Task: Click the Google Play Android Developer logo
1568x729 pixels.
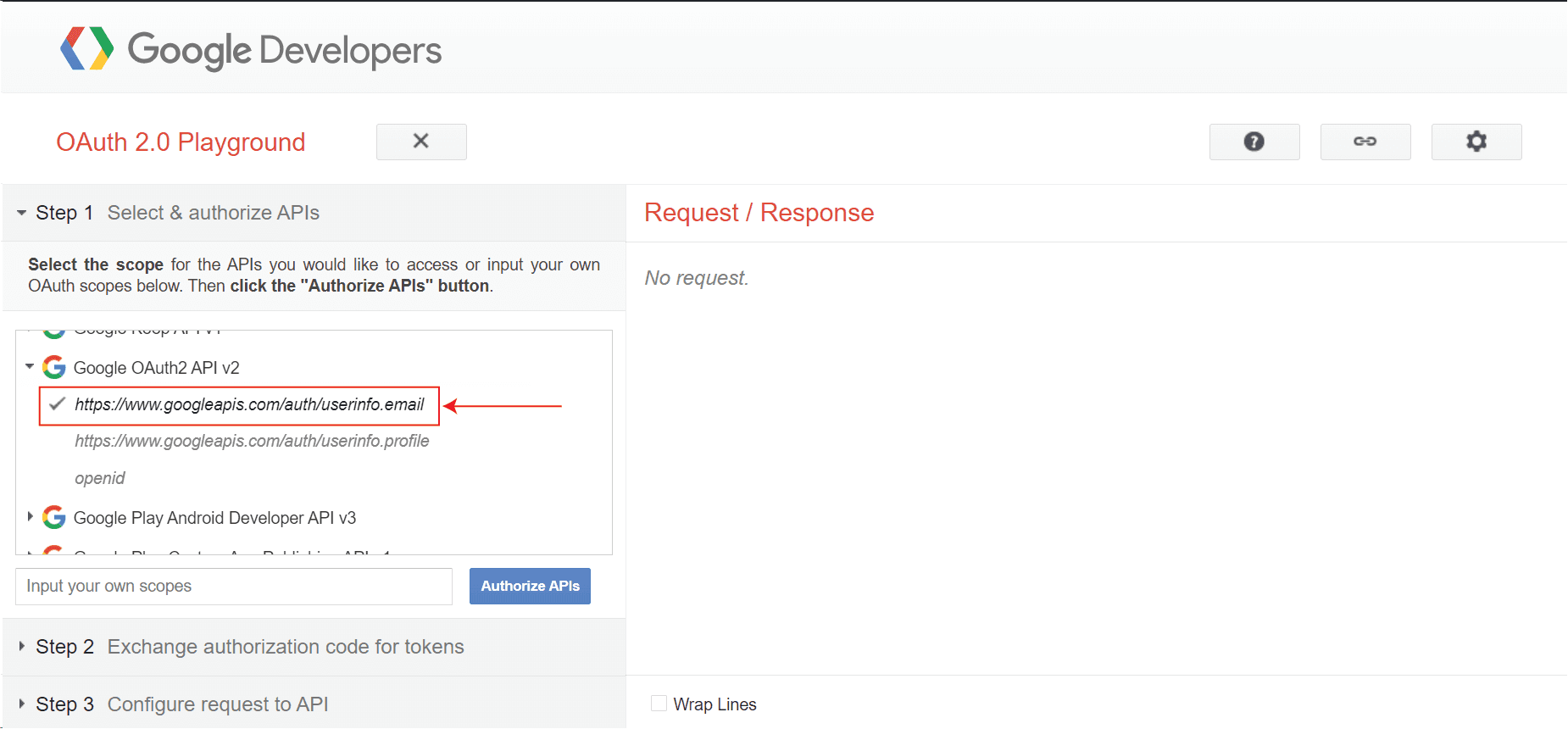Action: tap(54, 517)
